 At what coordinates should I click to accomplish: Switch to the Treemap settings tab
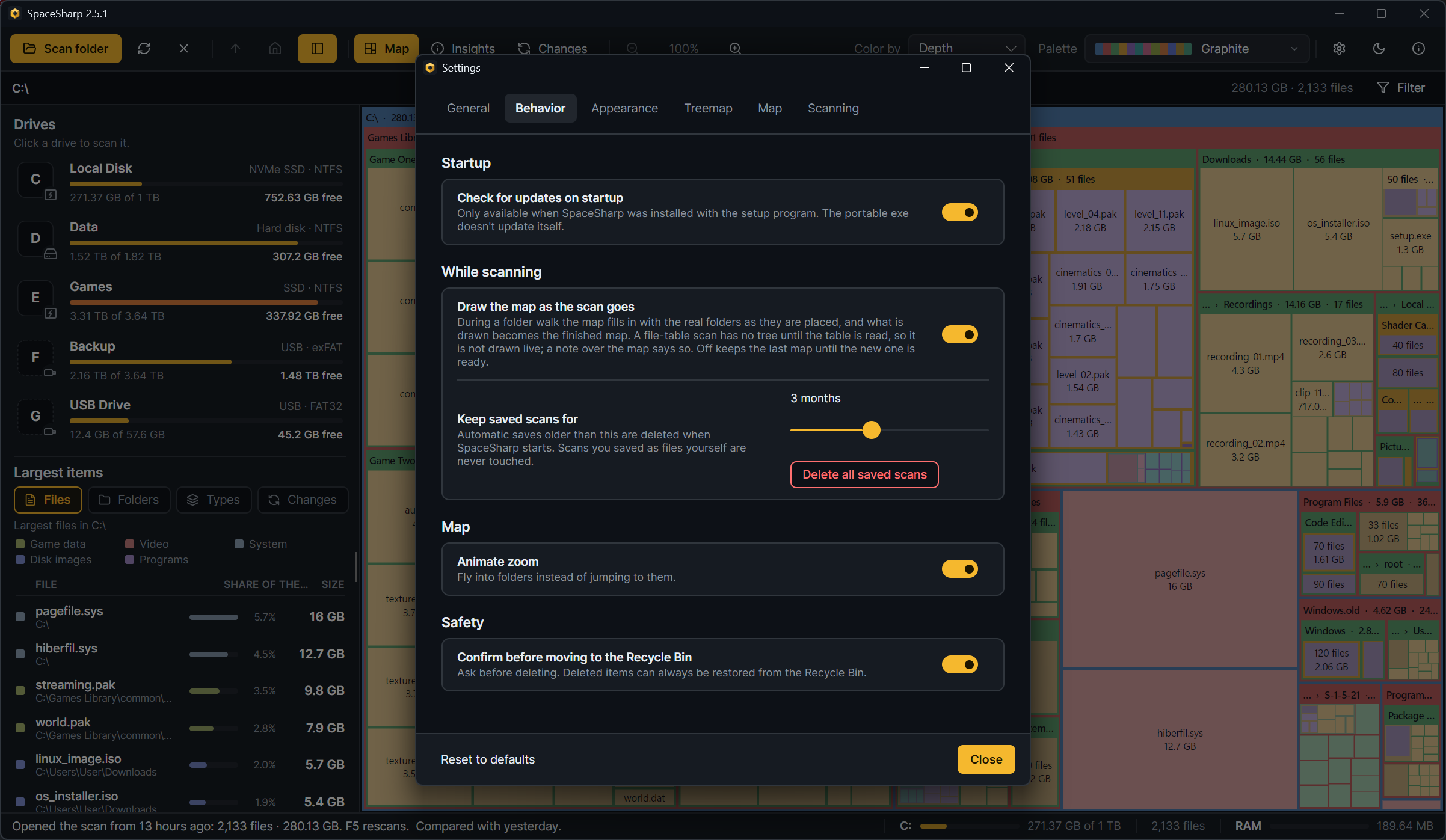coord(708,108)
